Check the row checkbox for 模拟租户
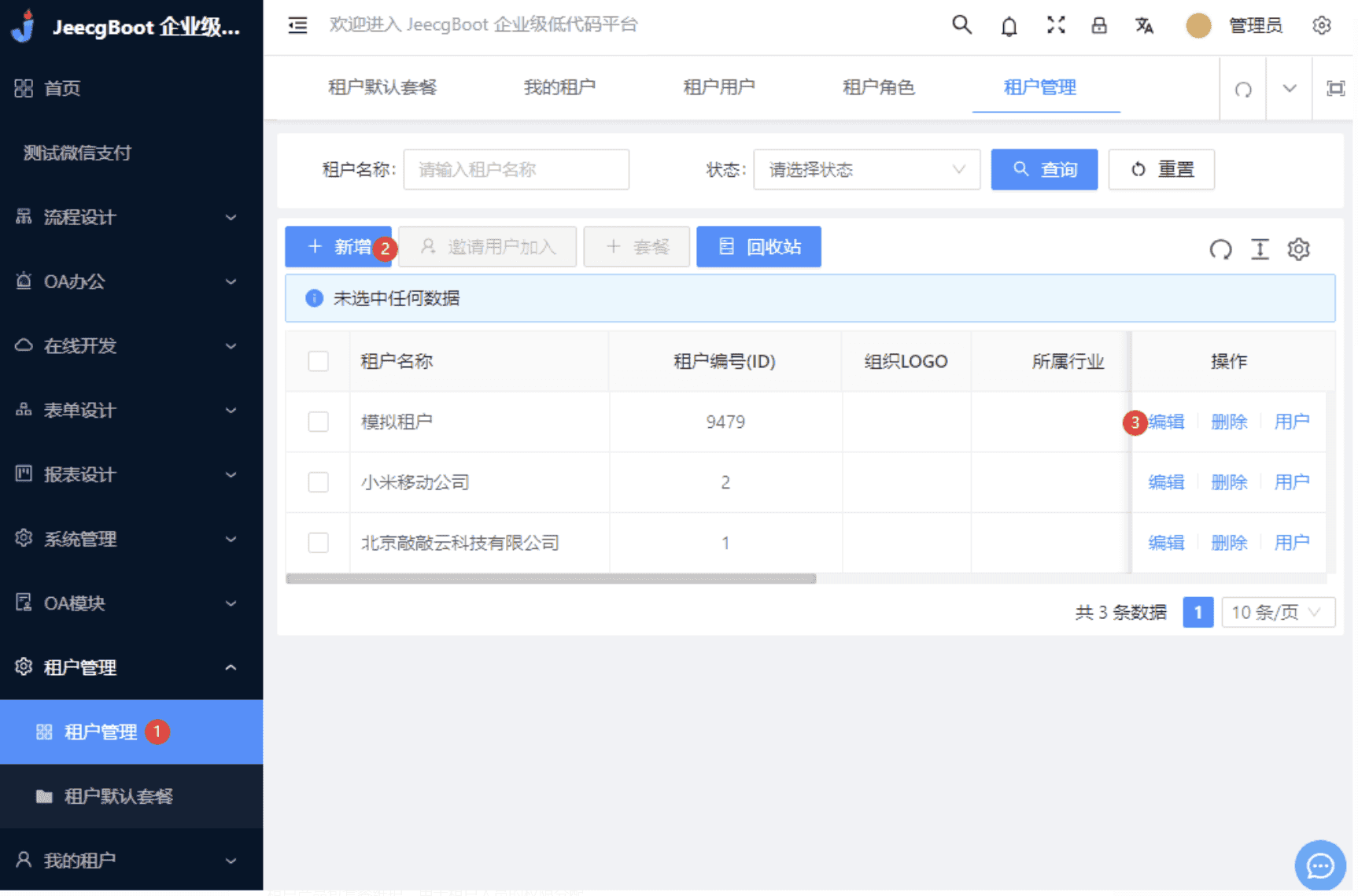Viewport: 1358px width, 896px height. (x=318, y=422)
